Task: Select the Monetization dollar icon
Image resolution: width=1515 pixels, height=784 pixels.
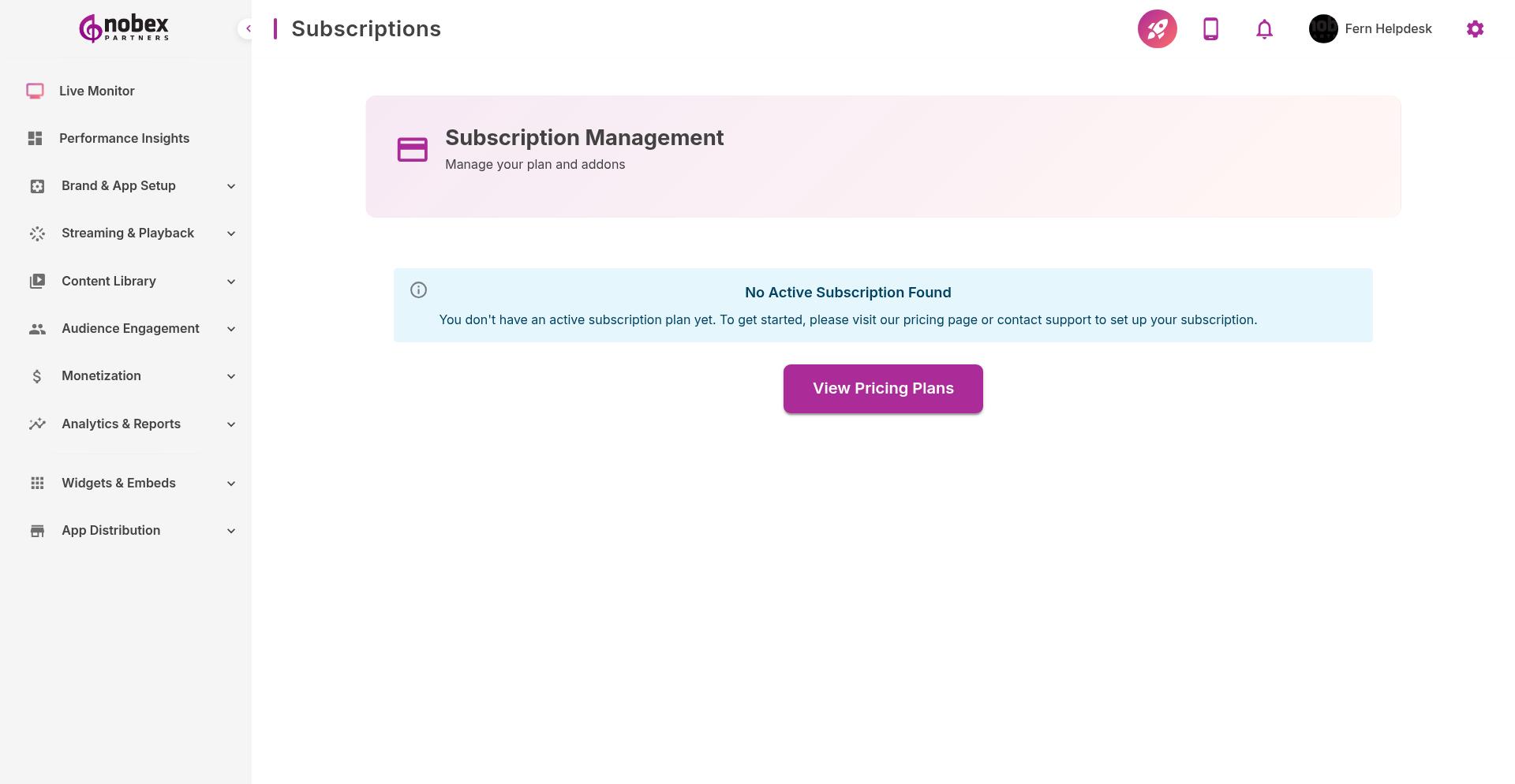Action: coord(36,376)
